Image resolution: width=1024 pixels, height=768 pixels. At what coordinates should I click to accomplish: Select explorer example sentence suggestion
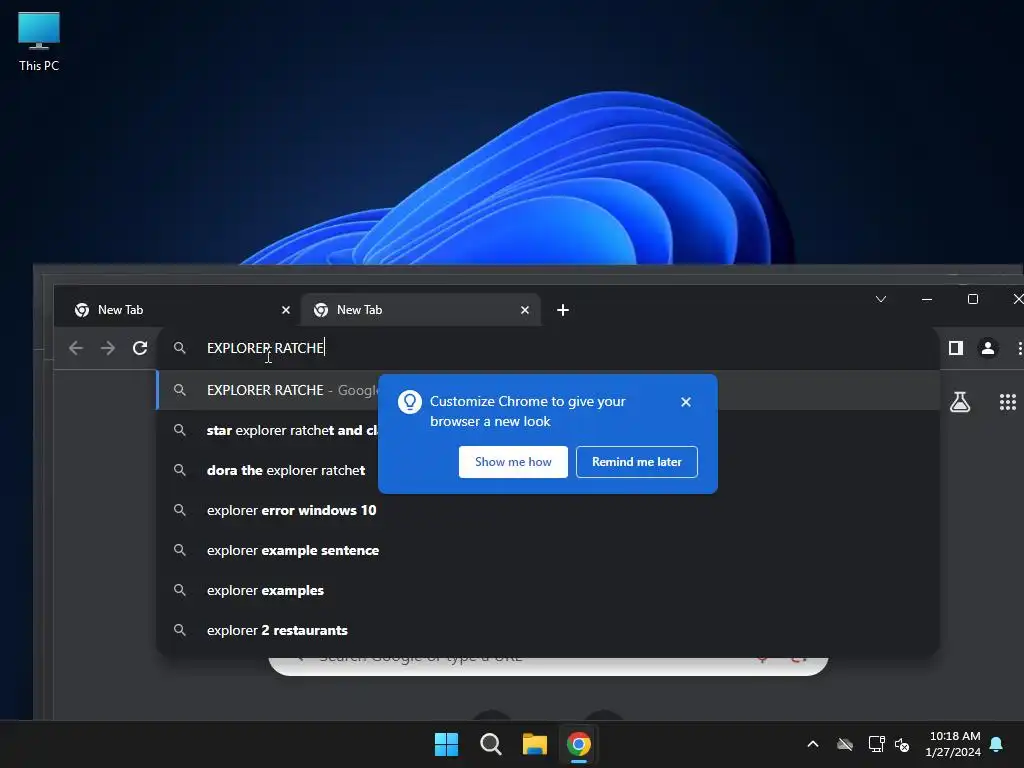pos(549,550)
